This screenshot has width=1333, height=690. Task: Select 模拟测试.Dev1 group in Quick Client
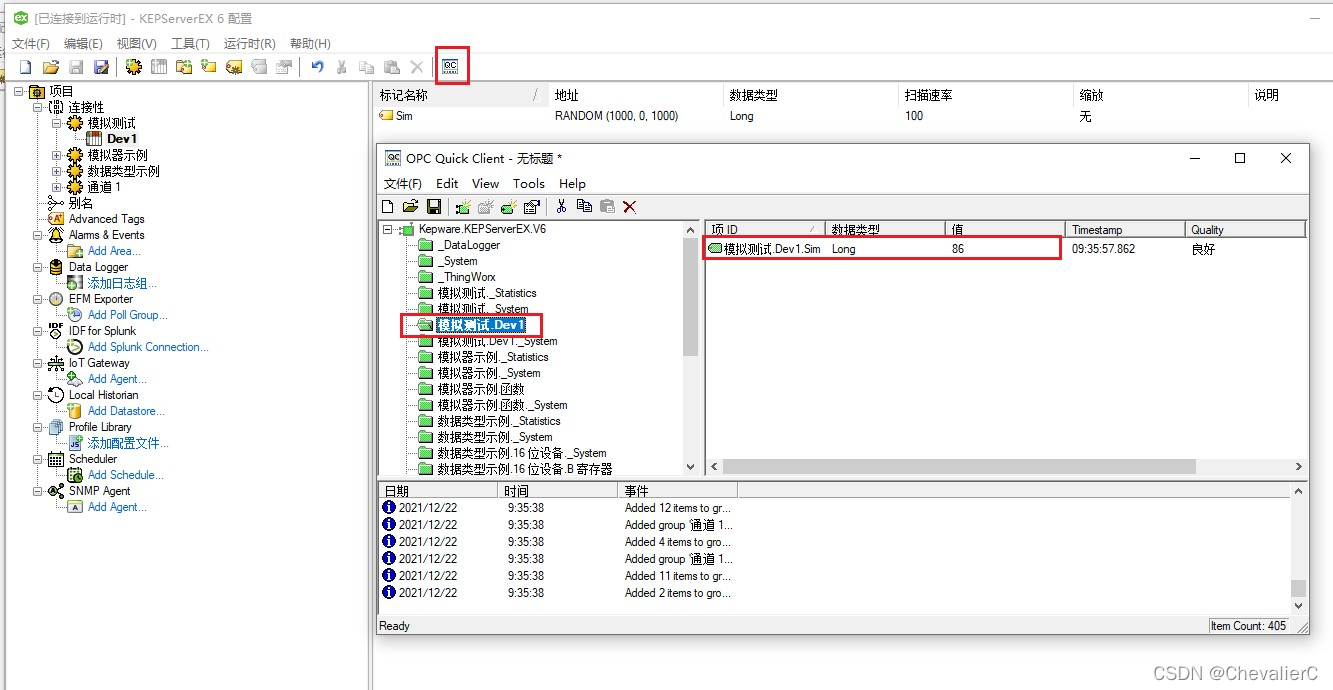coord(481,325)
